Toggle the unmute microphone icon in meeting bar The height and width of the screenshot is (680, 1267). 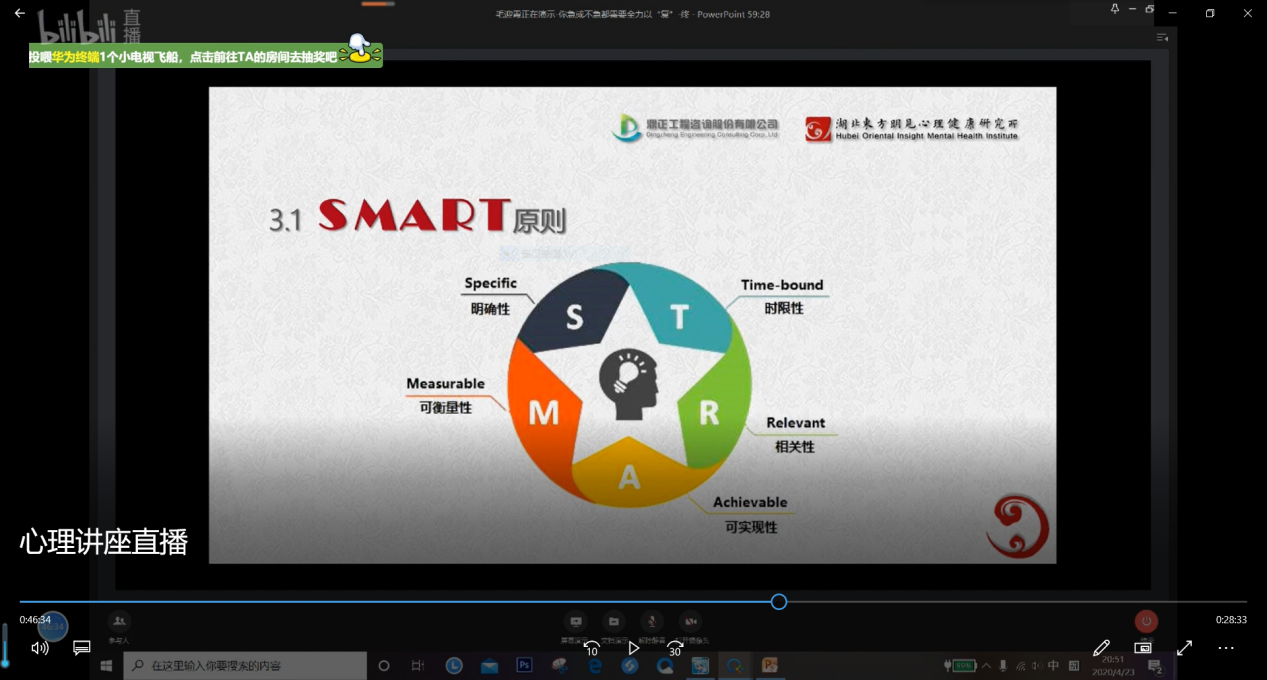[x=652, y=622]
